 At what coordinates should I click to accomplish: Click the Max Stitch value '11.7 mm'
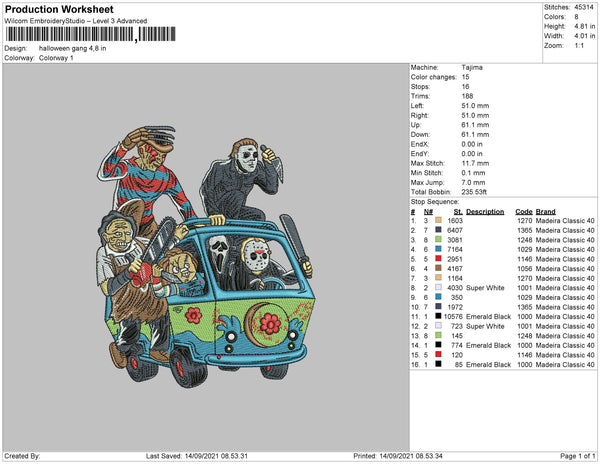click(475, 163)
